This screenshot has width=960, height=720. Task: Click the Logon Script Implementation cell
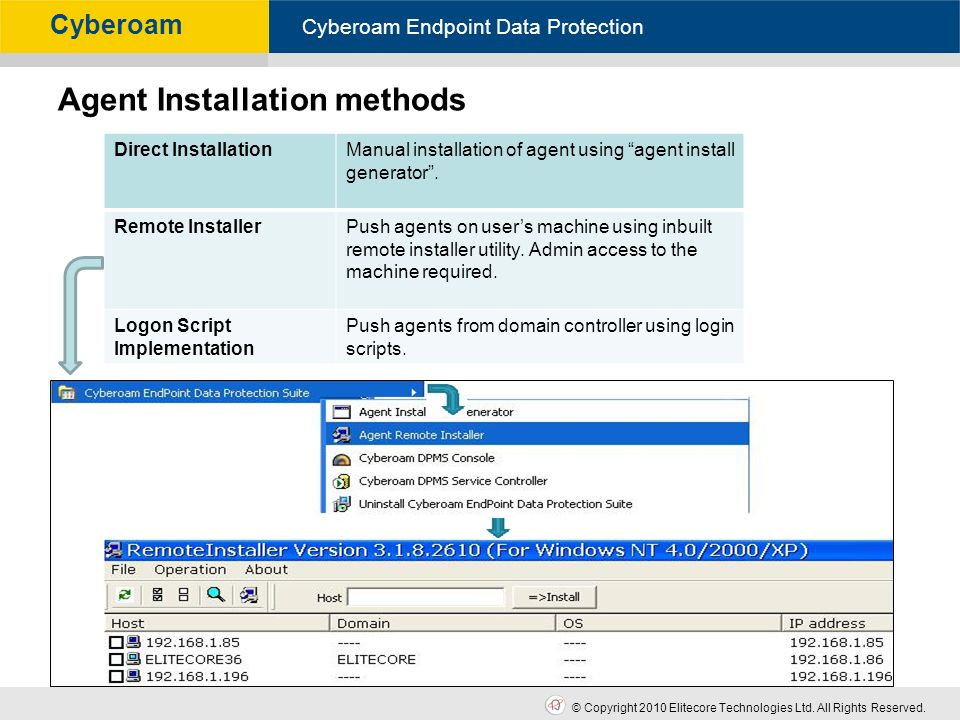pyautogui.click(x=220, y=337)
